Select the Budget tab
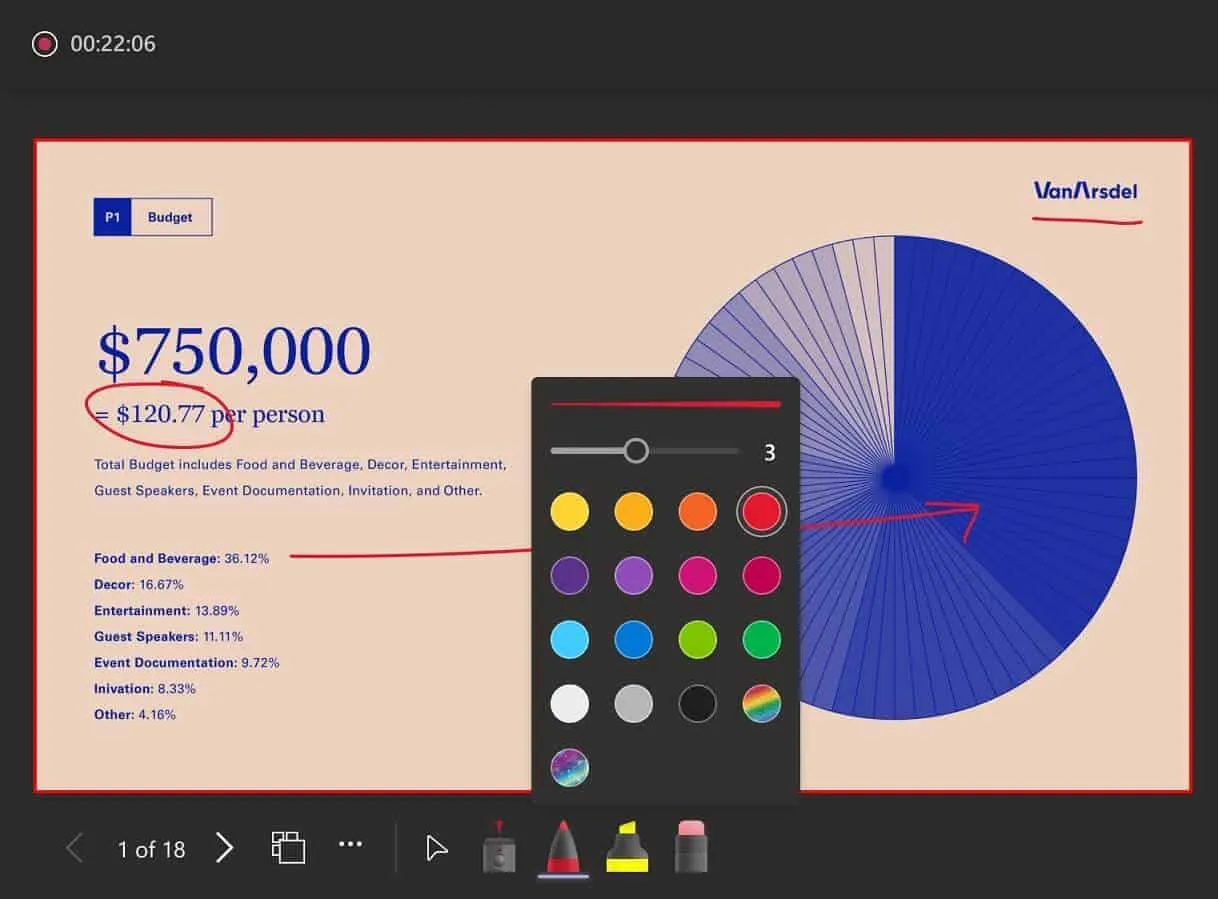Screen dimensions: 1218x899 point(169,217)
